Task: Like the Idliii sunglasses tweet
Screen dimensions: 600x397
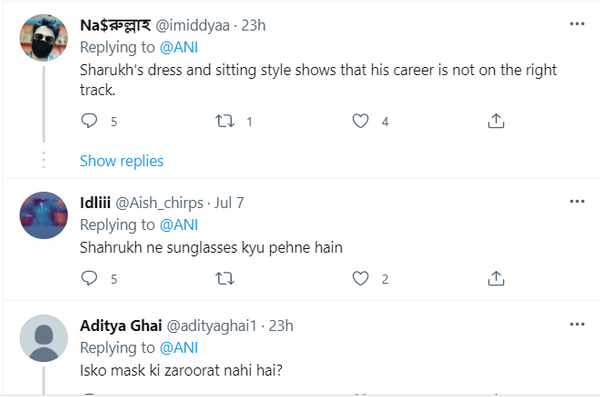Action: [360, 279]
